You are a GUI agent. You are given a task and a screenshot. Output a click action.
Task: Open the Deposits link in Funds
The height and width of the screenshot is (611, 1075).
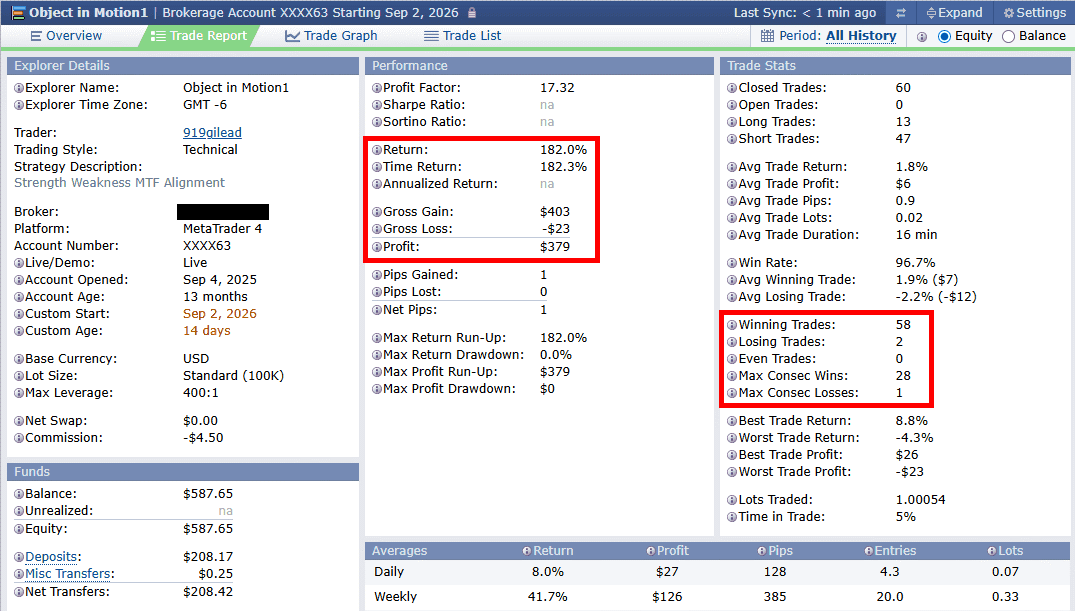(51, 557)
